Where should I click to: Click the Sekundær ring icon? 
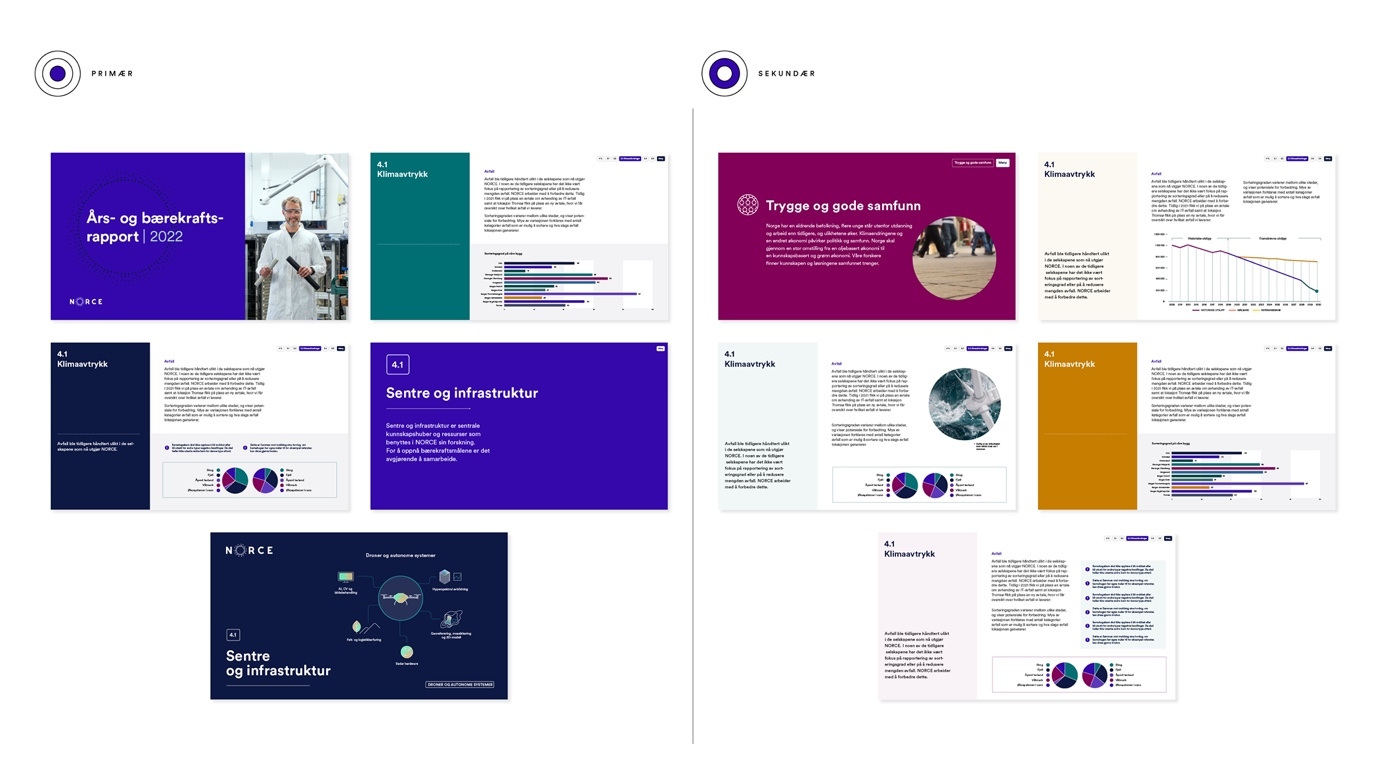tap(724, 73)
